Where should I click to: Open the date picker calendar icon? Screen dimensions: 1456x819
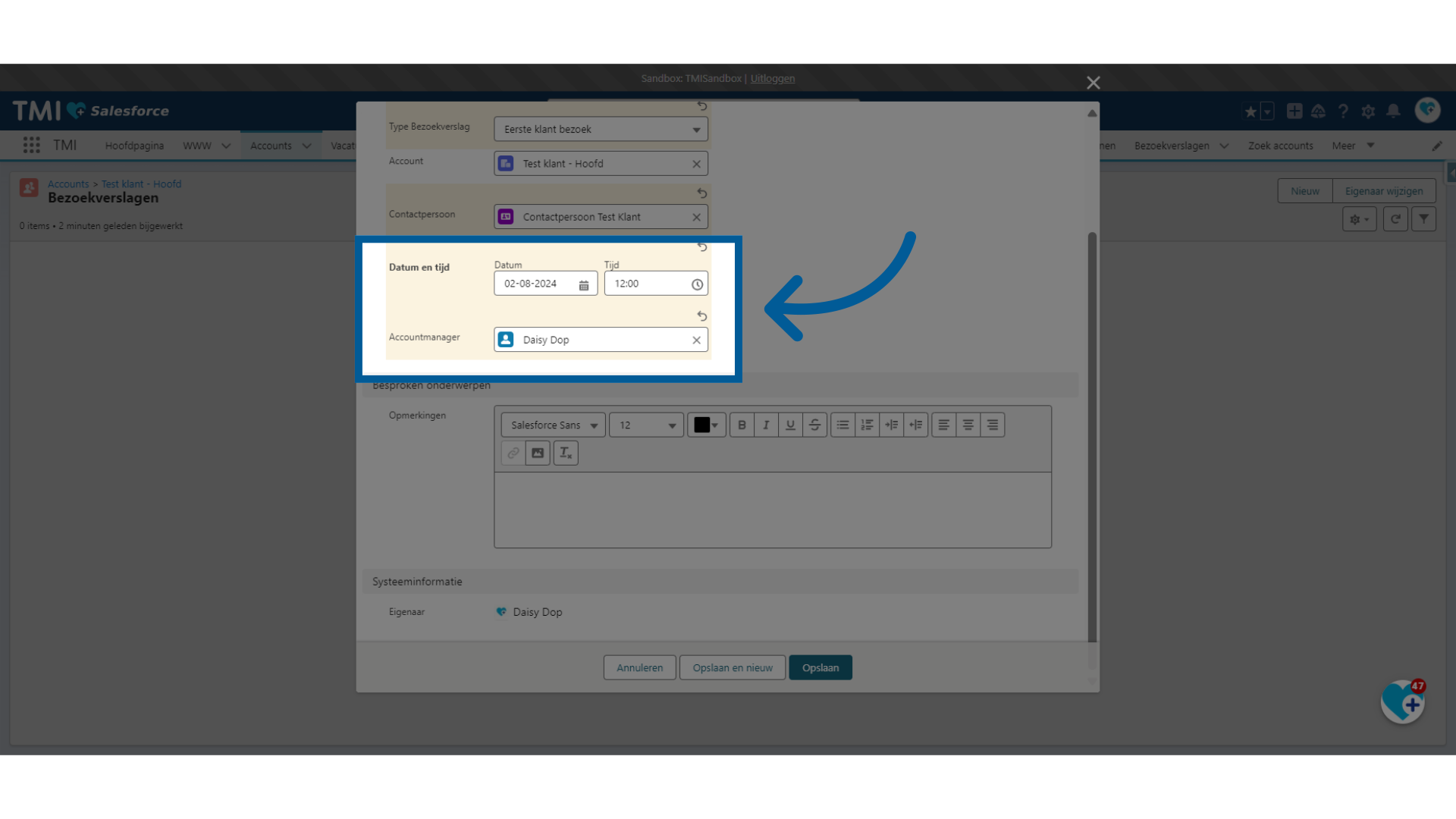coord(584,285)
